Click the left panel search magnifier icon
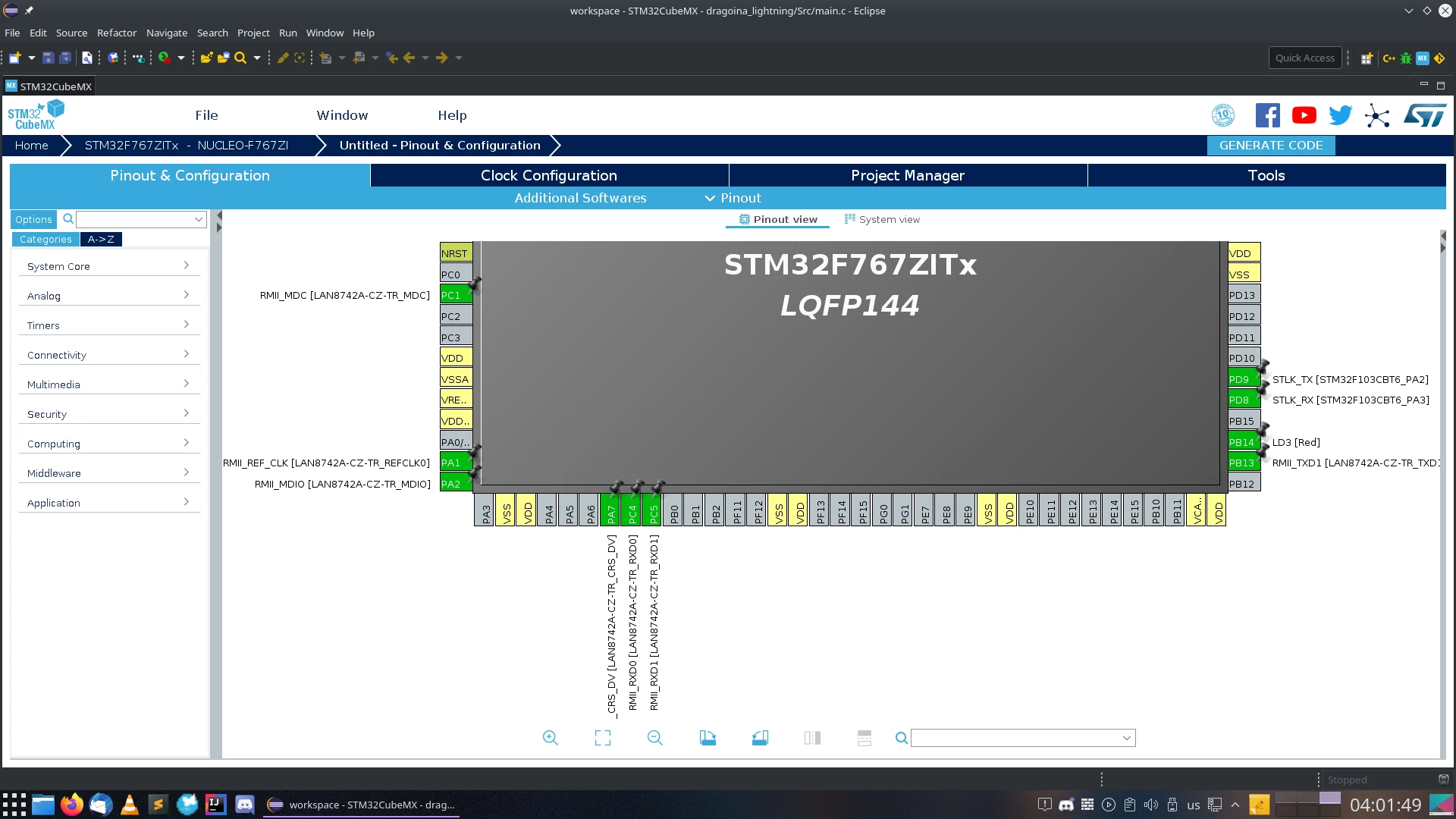This screenshot has width=1456, height=819. pos(68,219)
